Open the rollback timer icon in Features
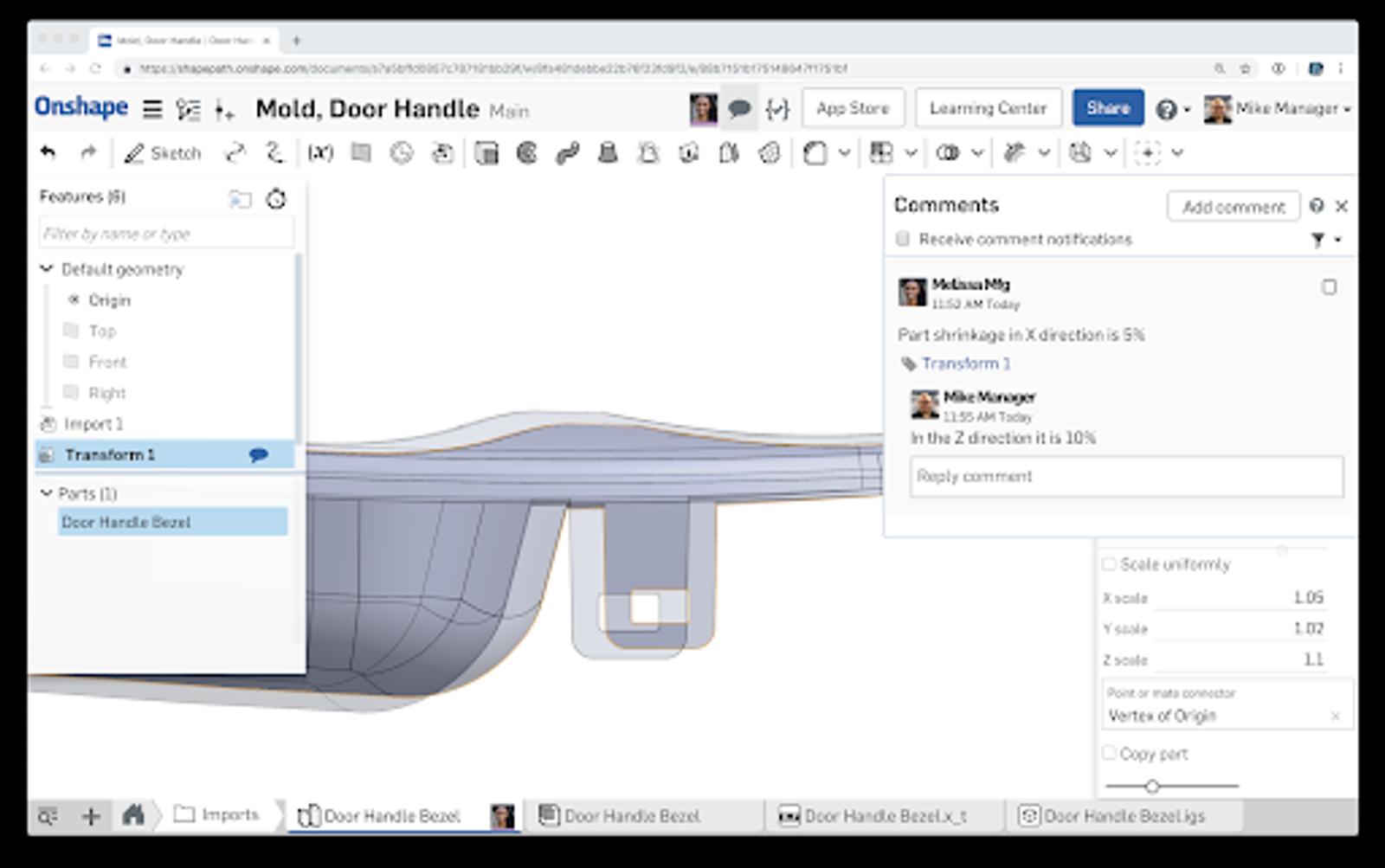Screen dimensions: 1385x868 [276, 199]
